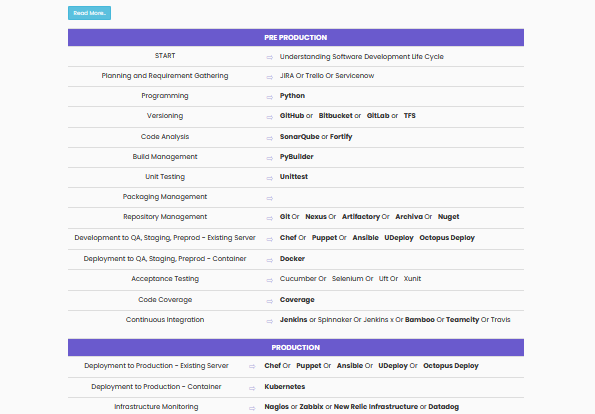595x414 pixels.
Task: Click the Selenium text in Acceptance Testing
Action: point(347,279)
